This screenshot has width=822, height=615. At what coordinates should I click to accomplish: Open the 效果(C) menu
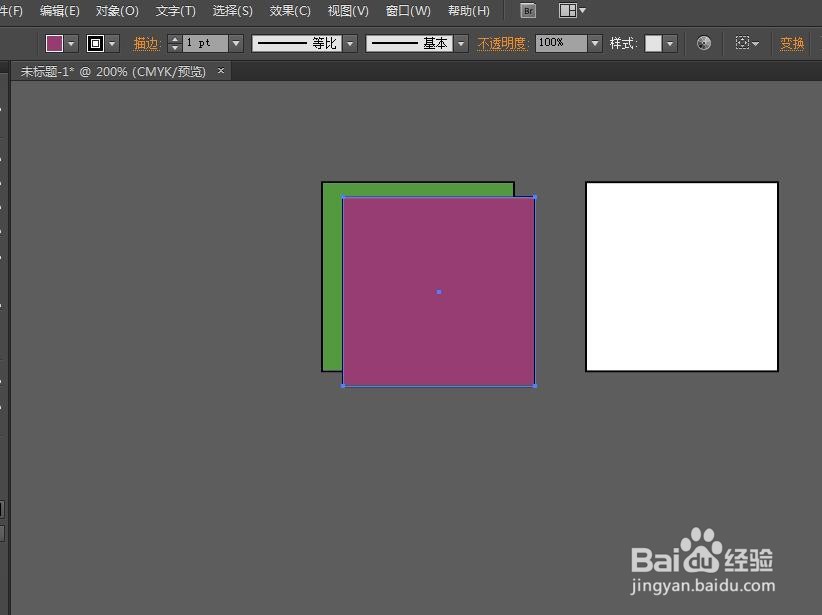[x=290, y=10]
